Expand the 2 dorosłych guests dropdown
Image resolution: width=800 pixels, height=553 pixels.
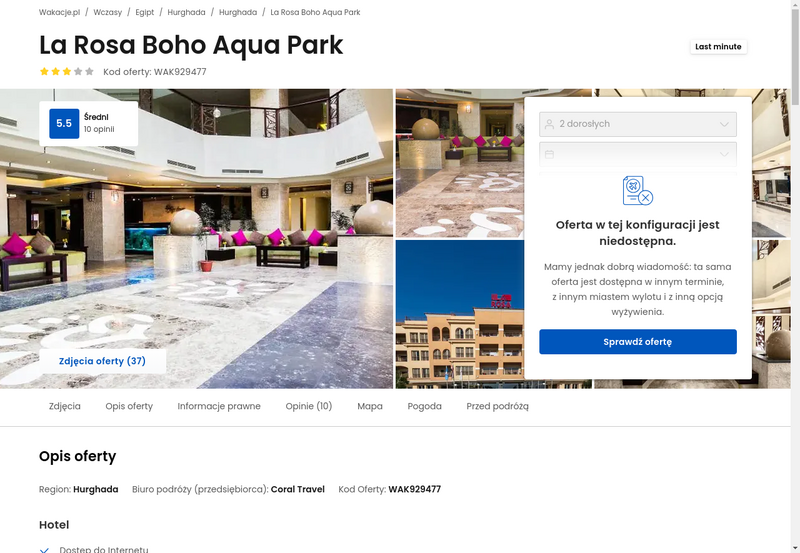click(638, 124)
